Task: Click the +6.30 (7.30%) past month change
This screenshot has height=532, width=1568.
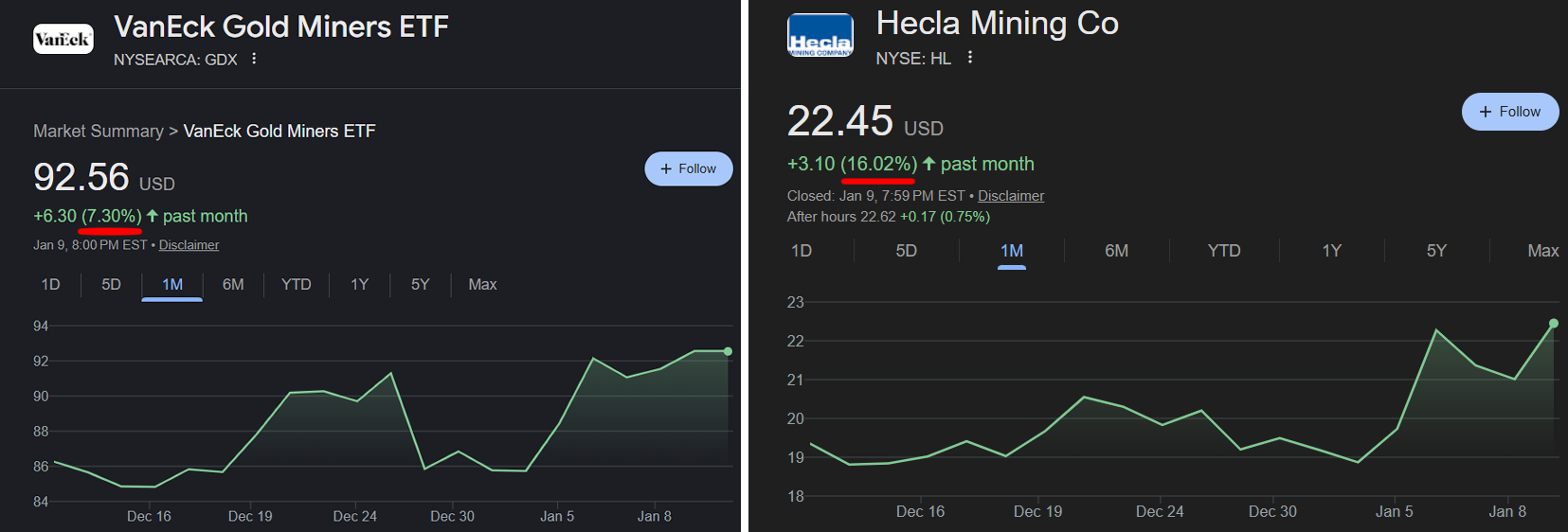Action: point(140,216)
